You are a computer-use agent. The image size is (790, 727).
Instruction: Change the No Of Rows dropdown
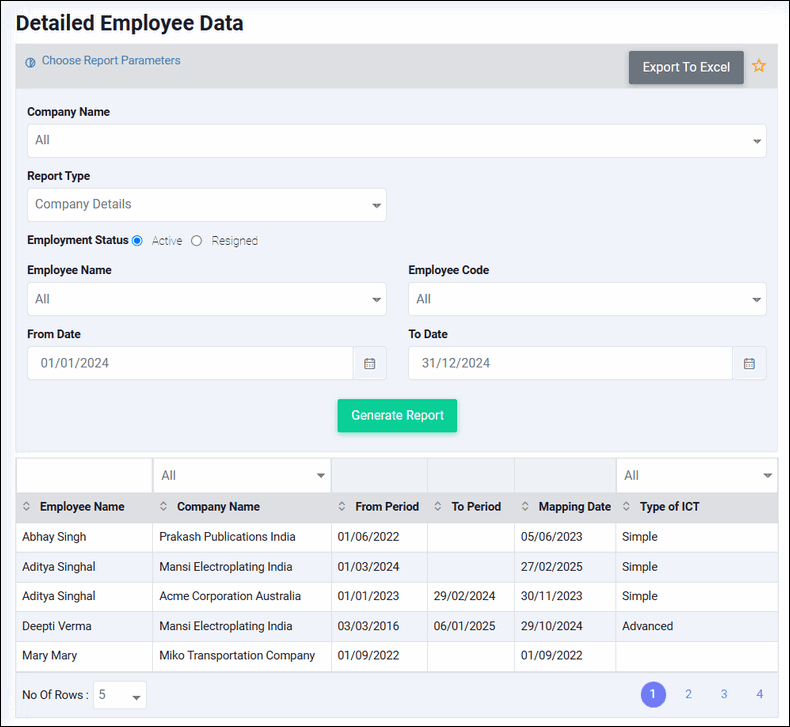(x=120, y=695)
